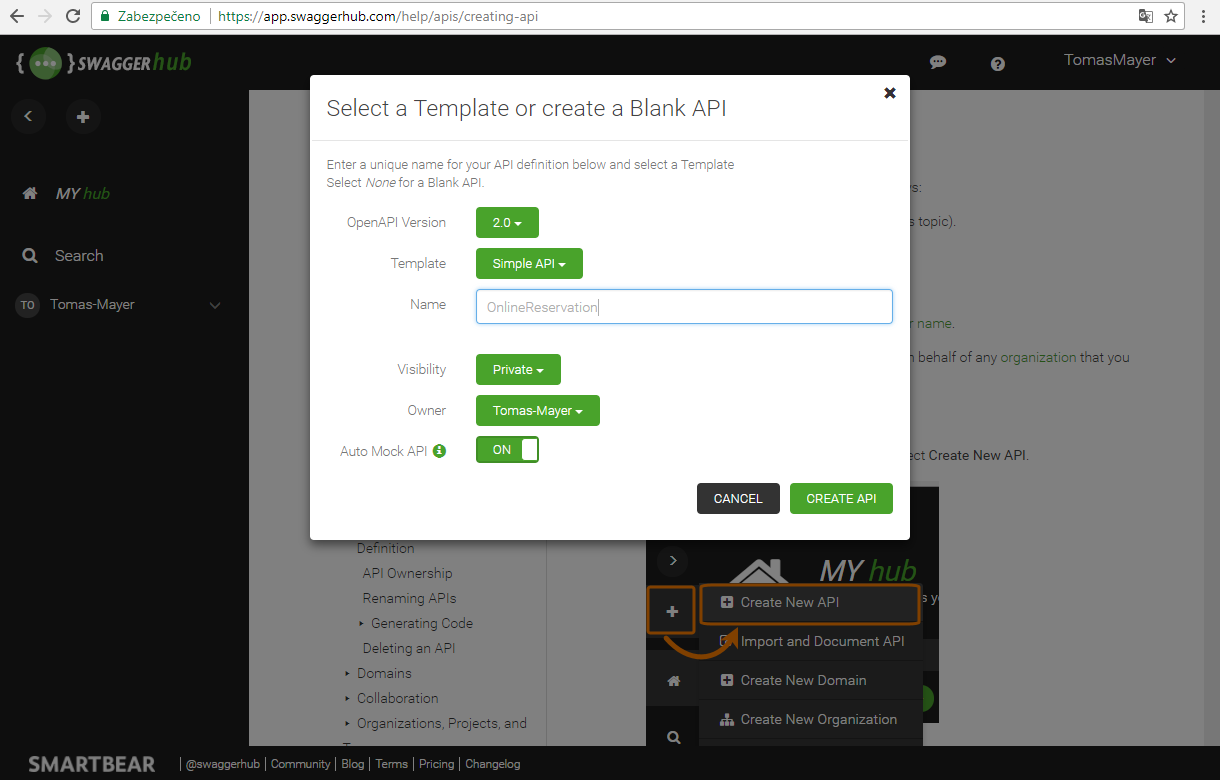This screenshot has height=780, width=1220.
Task: Bookmark page with the star icon
Action: pyautogui.click(x=1171, y=16)
